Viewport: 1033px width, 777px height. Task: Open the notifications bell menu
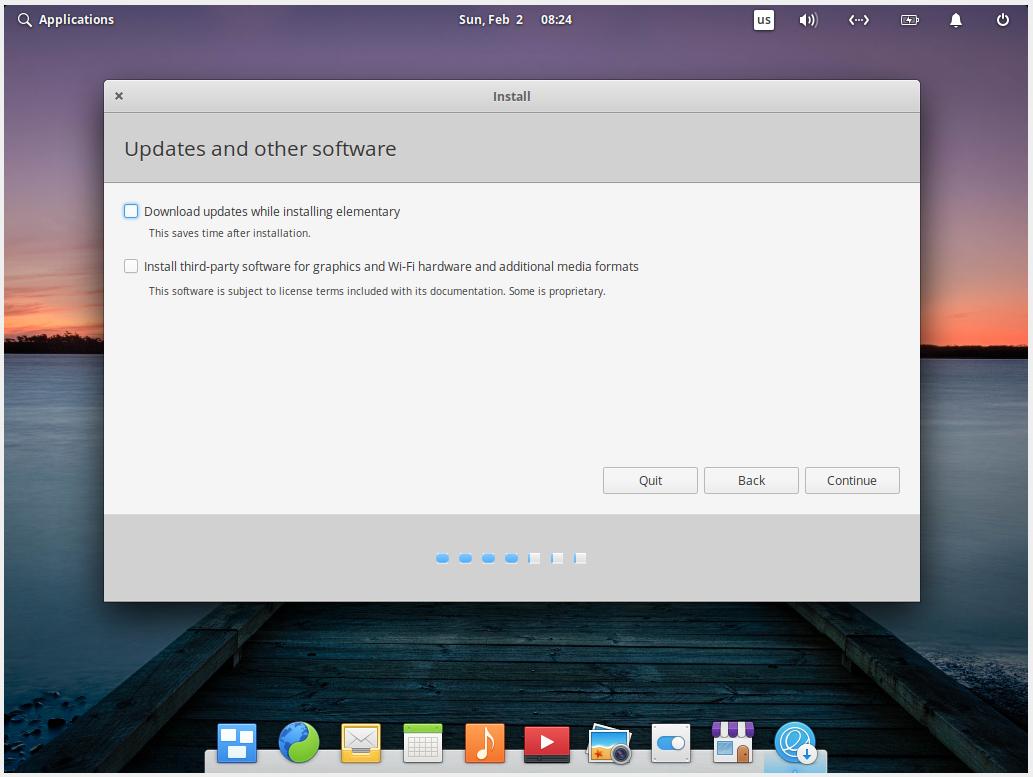click(x=955, y=19)
